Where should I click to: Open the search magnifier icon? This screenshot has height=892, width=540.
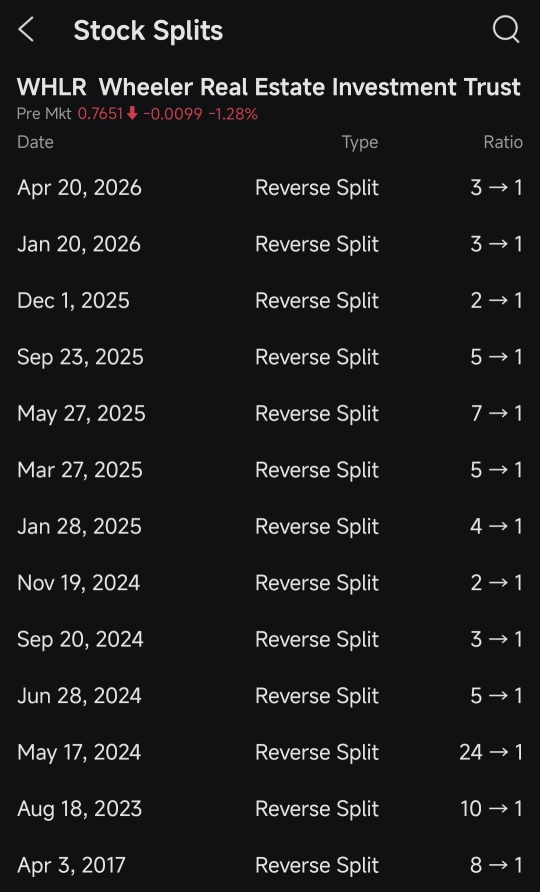point(506,29)
